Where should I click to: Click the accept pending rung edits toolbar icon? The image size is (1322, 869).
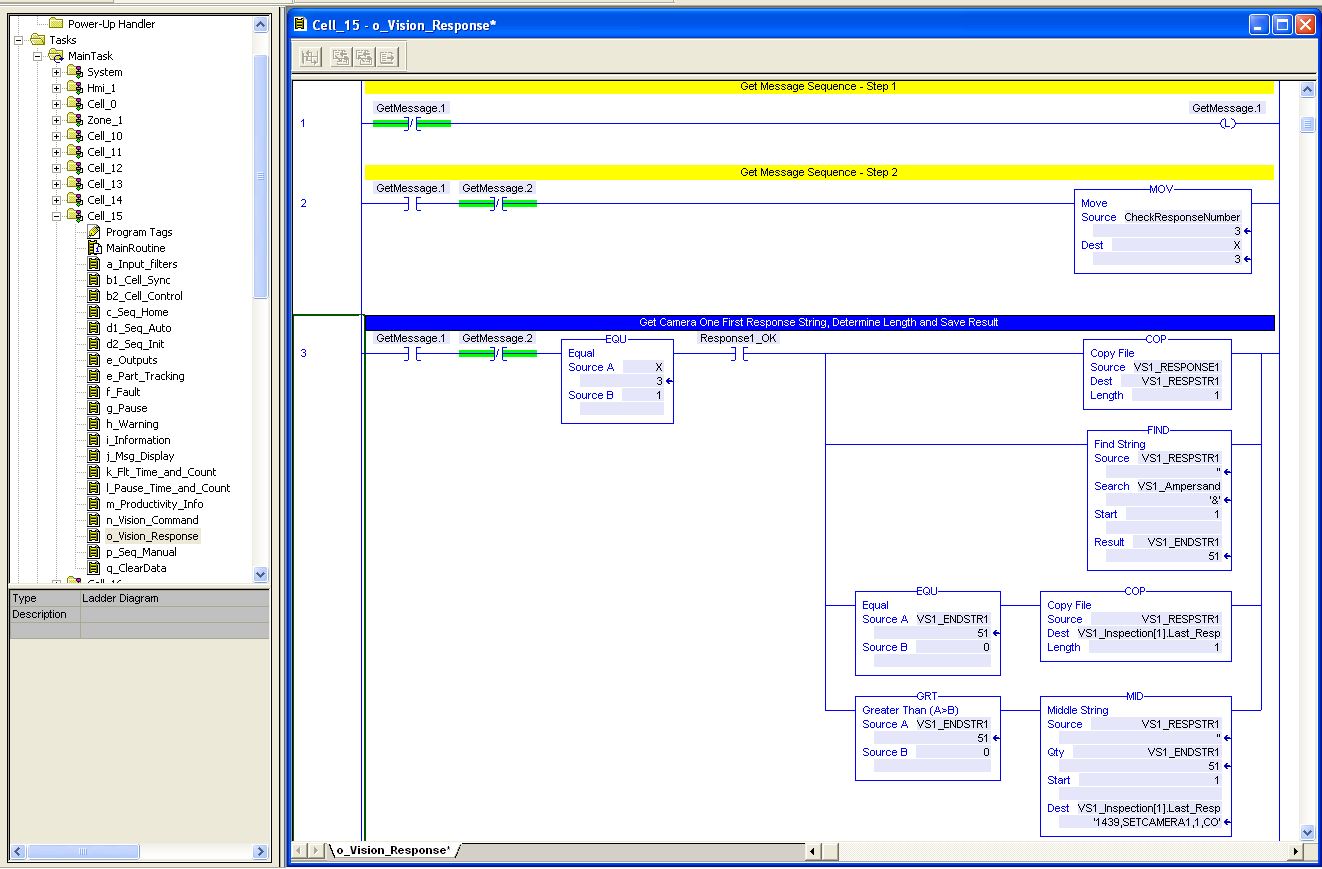tap(309, 57)
